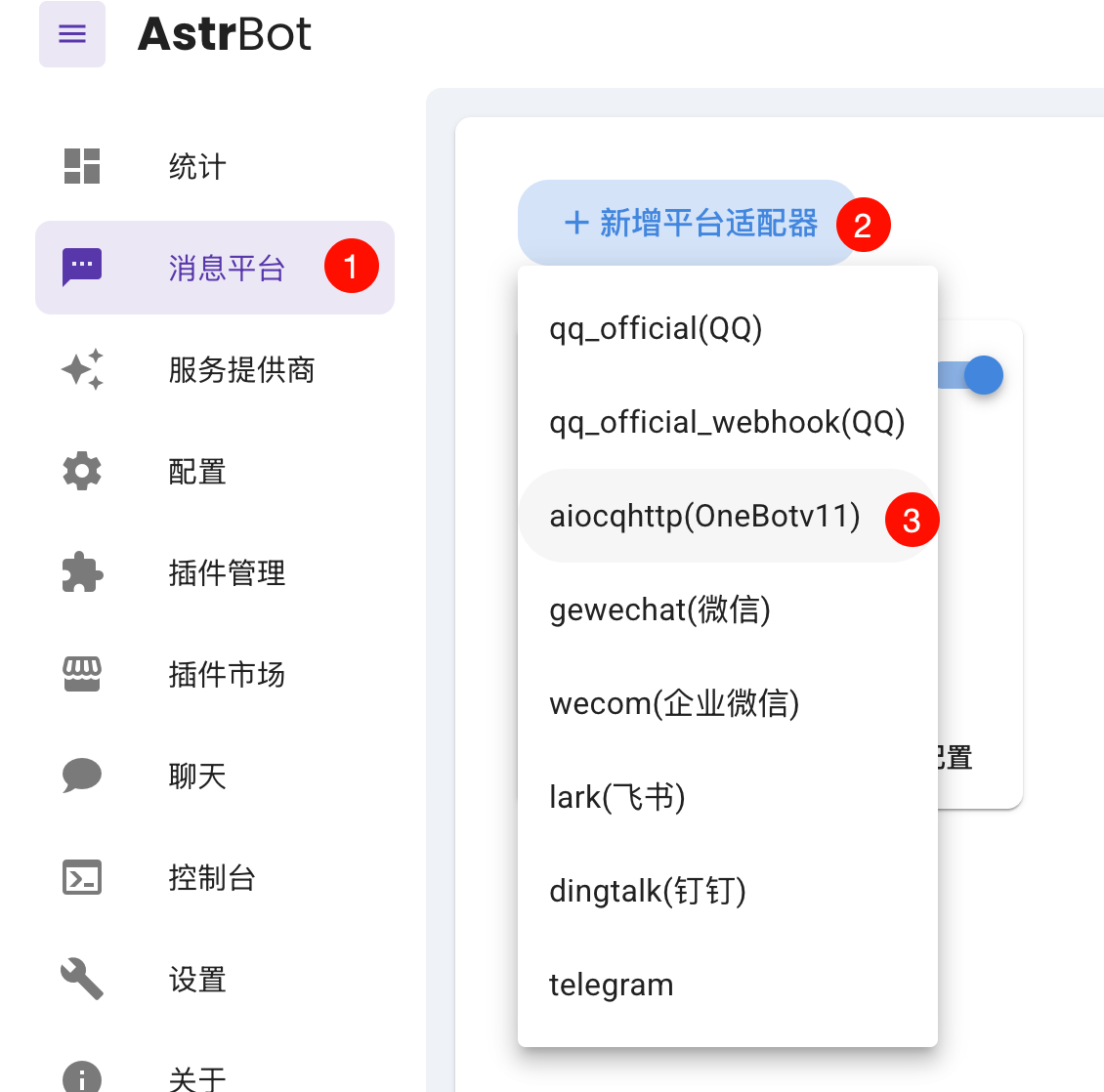Choose qq_official(QQ) adapter option
Screen dimensions: 1104x1092
click(x=656, y=328)
